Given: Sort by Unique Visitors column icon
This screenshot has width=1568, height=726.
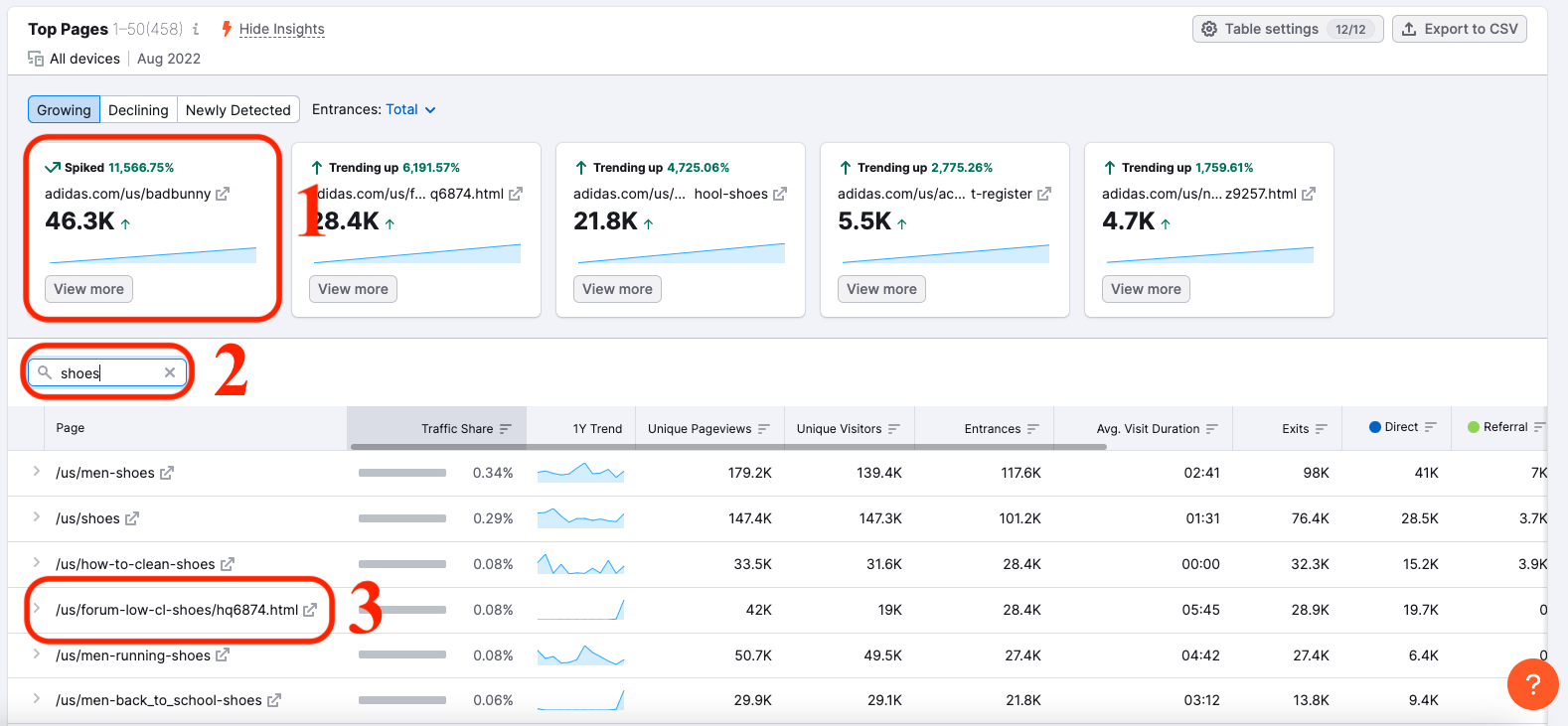Looking at the screenshot, I should (894, 429).
